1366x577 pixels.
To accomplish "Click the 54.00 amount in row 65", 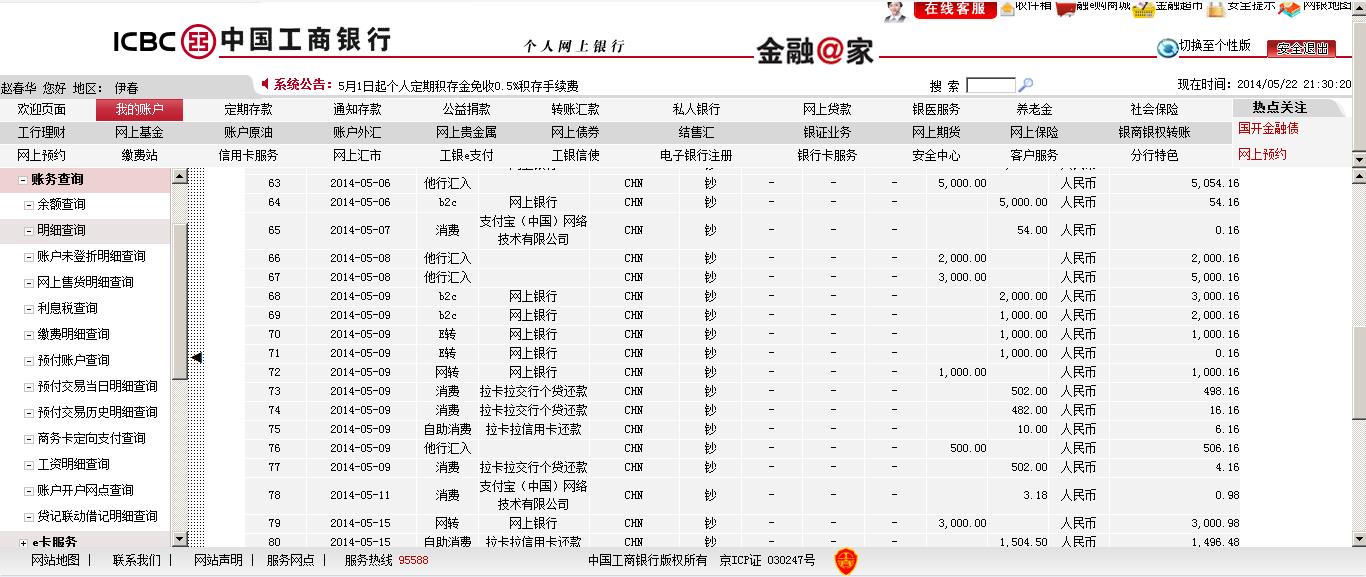I will pyautogui.click(x=1032, y=230).
